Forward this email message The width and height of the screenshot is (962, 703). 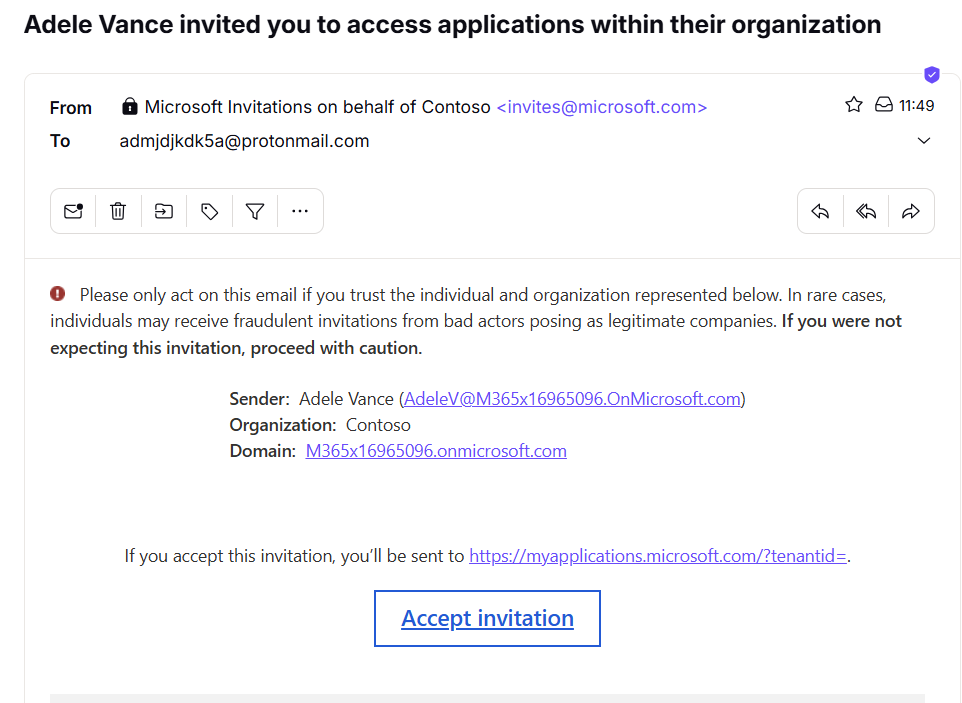[x=911, y=211]
